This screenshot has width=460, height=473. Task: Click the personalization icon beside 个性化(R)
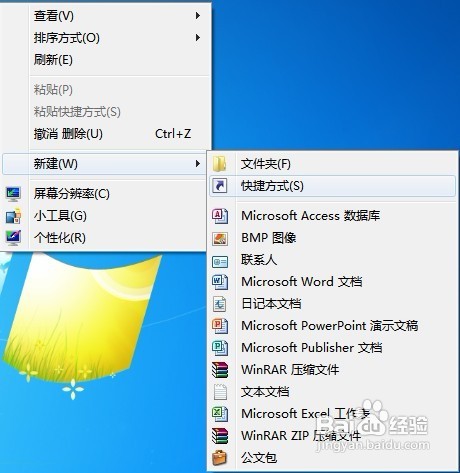coord(13,238)
